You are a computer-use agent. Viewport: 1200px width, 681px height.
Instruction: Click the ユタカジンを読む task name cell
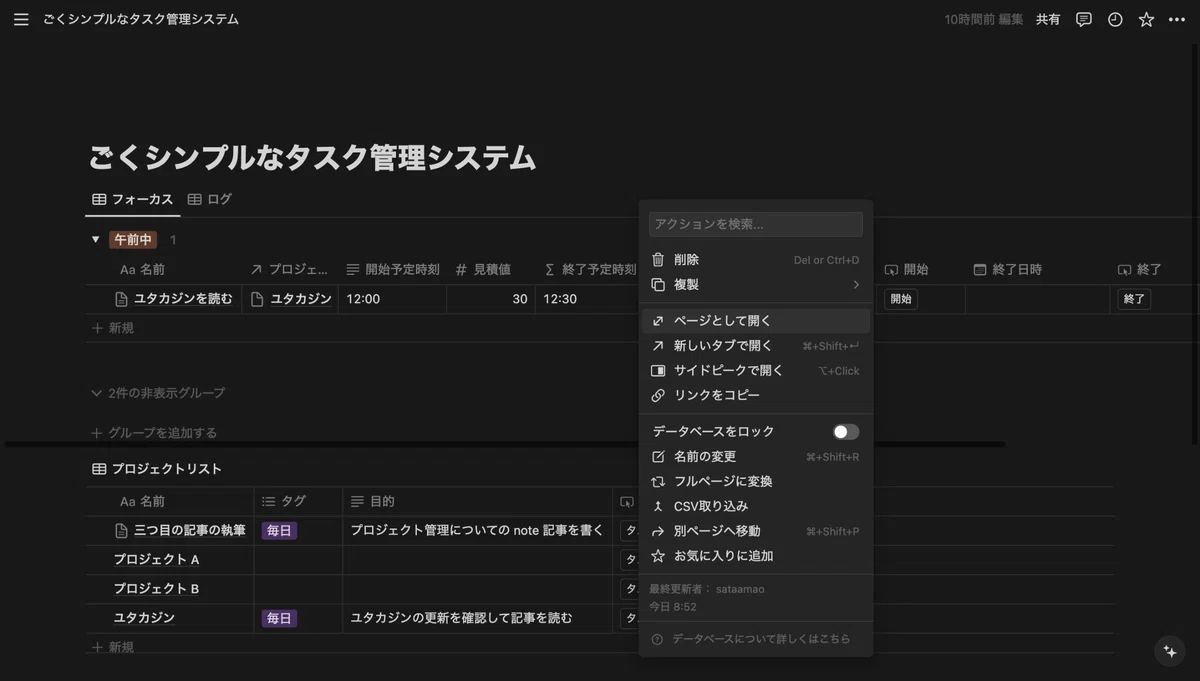(174, 299)
